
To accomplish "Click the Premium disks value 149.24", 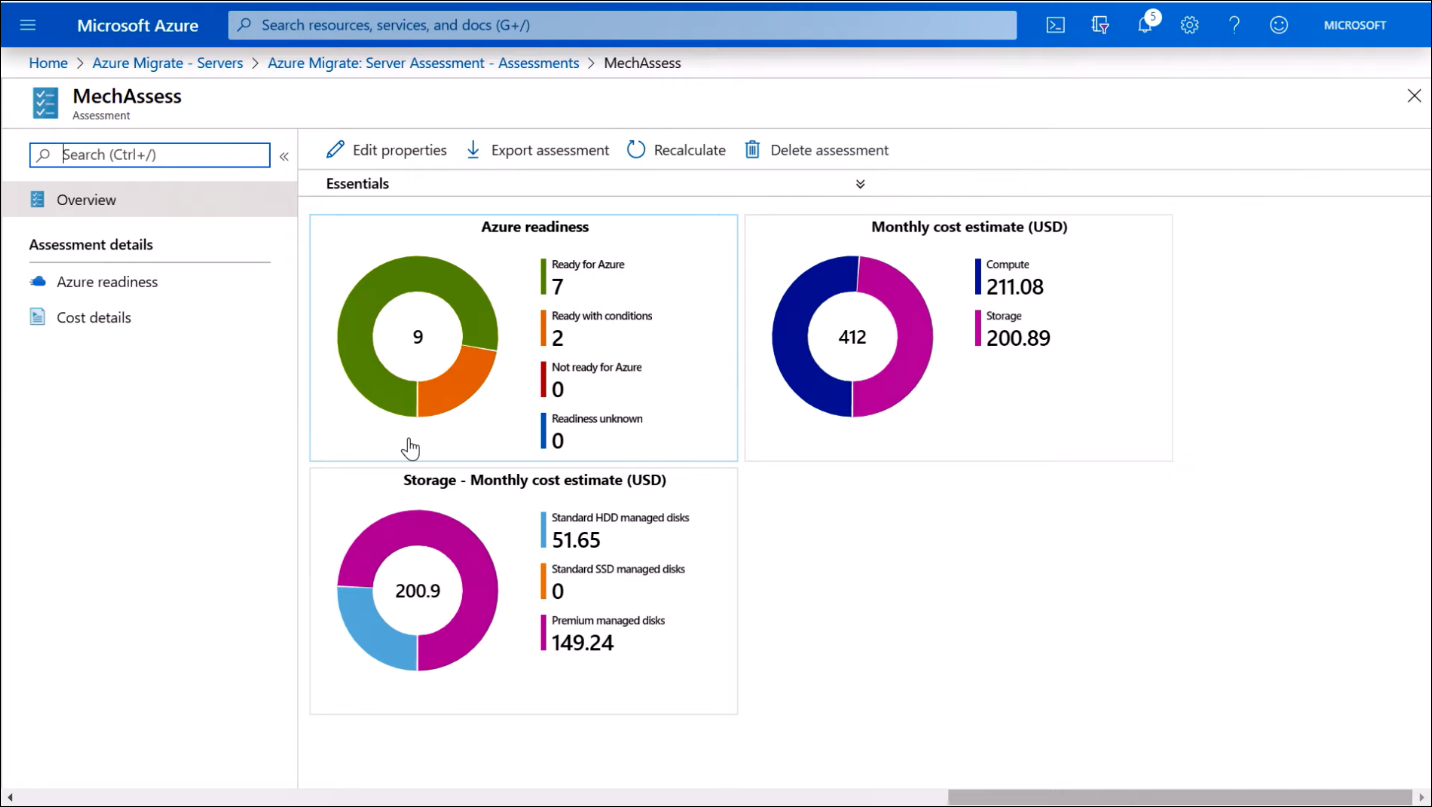I will (x=583, y=643).
